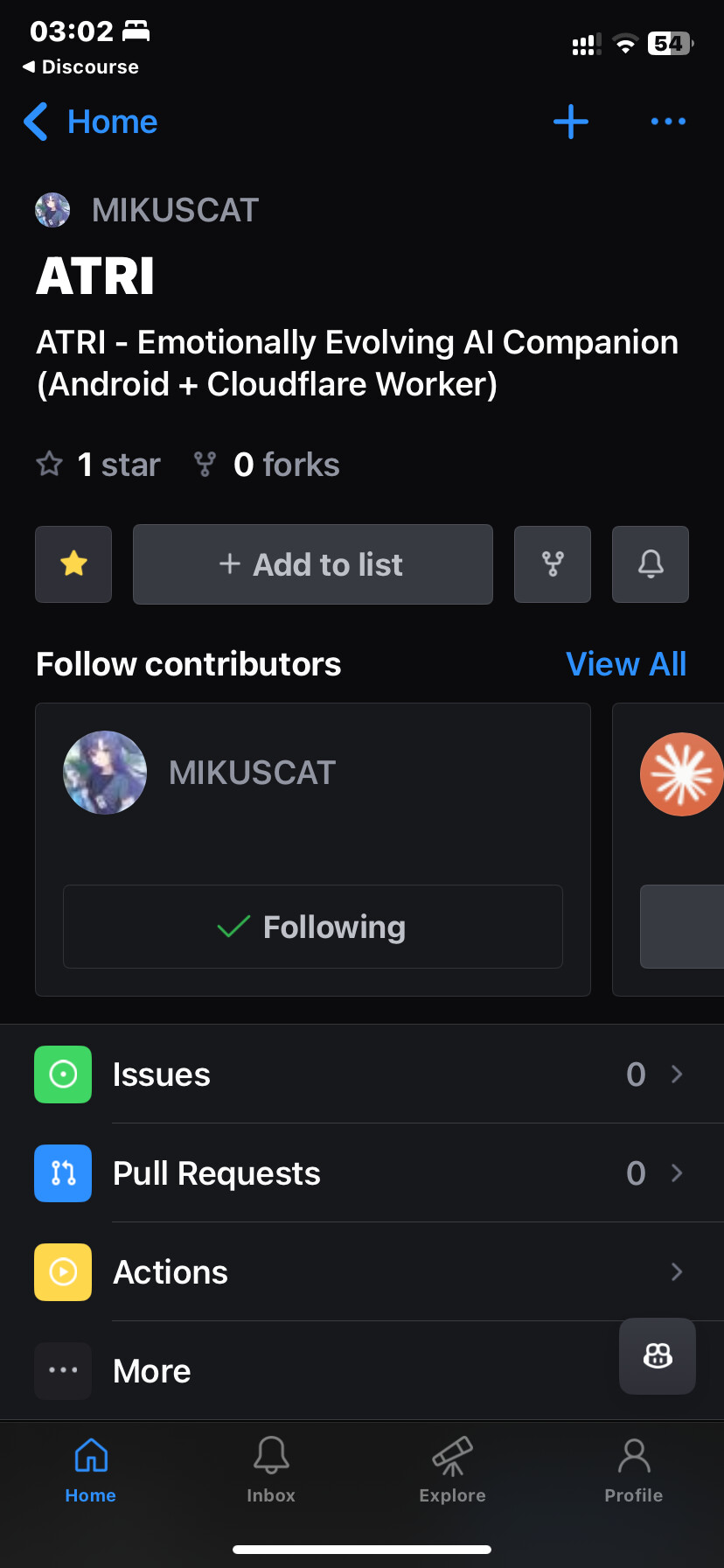Toggle Following status for MIKUSCAT
The height and width of the screenshot is (1568, 724).
coord(313,927)
